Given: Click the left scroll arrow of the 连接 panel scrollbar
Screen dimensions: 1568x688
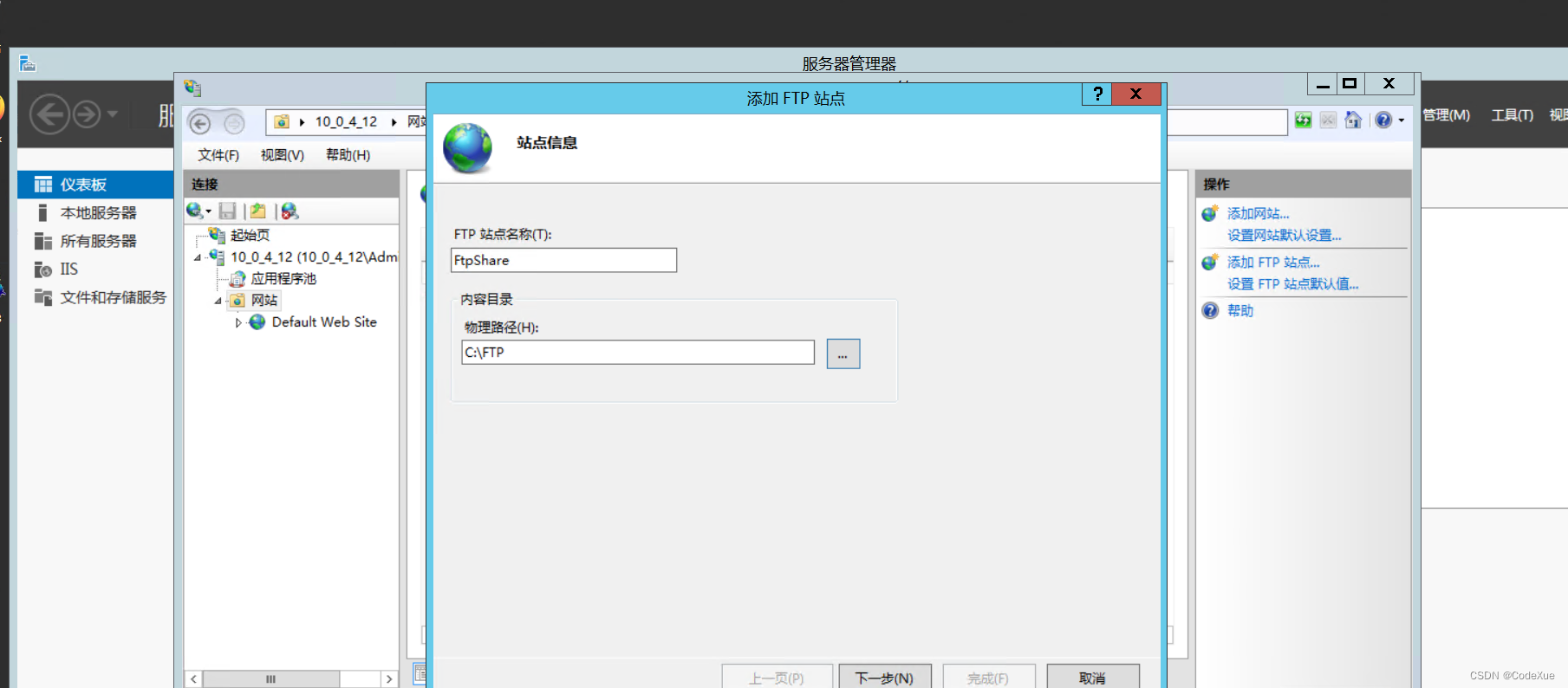Looking at the screenshot, I should click(x=194, y=679).
